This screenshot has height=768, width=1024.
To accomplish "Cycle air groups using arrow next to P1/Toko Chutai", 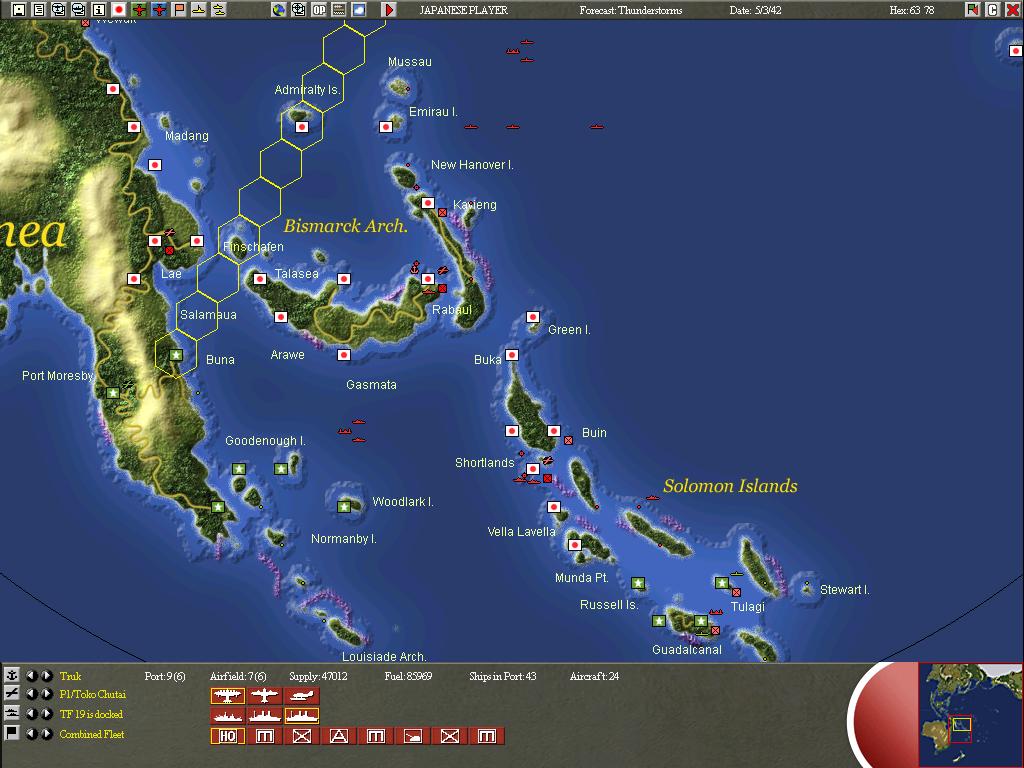I will [x=45, y=695].
